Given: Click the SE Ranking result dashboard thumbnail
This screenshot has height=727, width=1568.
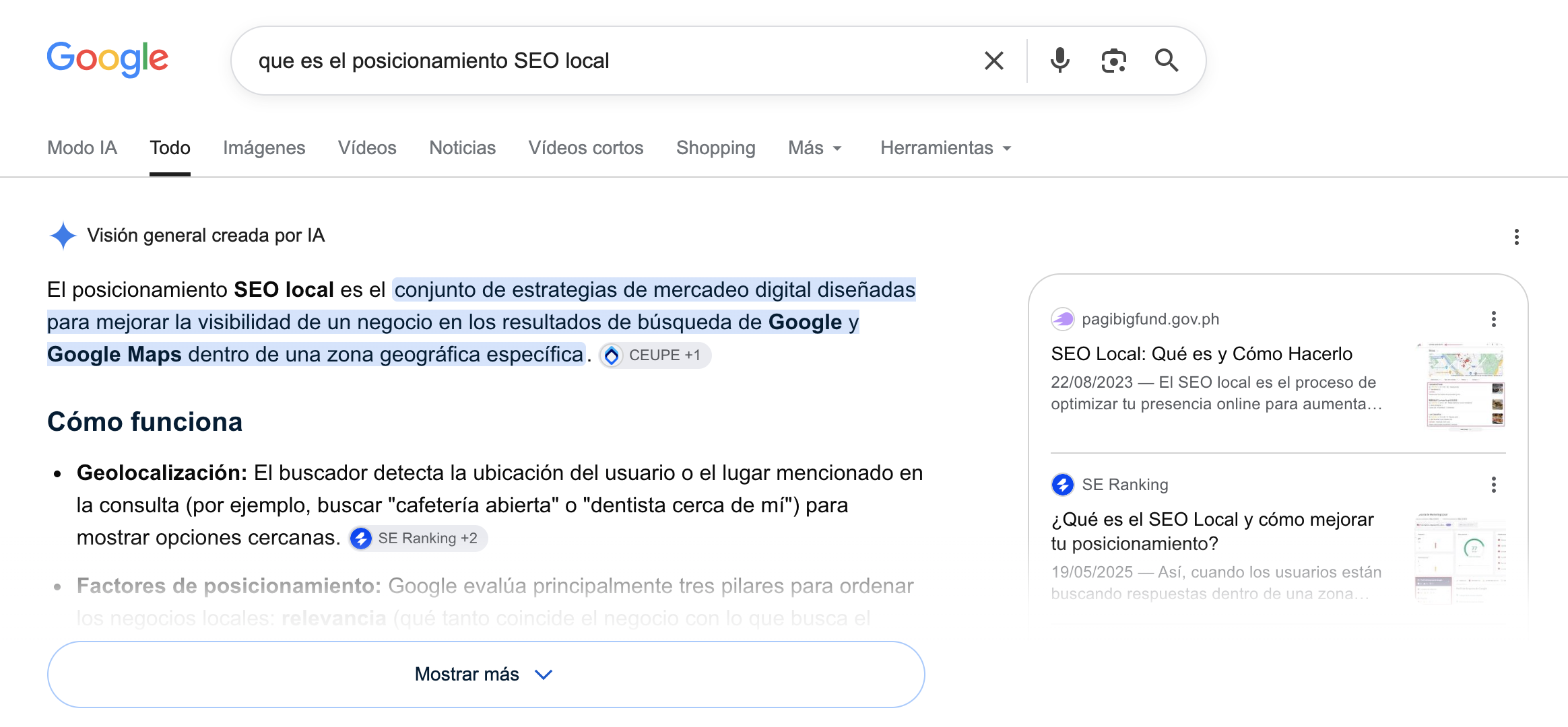Looking at the screenshot, I should pyautogui.click(x=1460, y=557).
